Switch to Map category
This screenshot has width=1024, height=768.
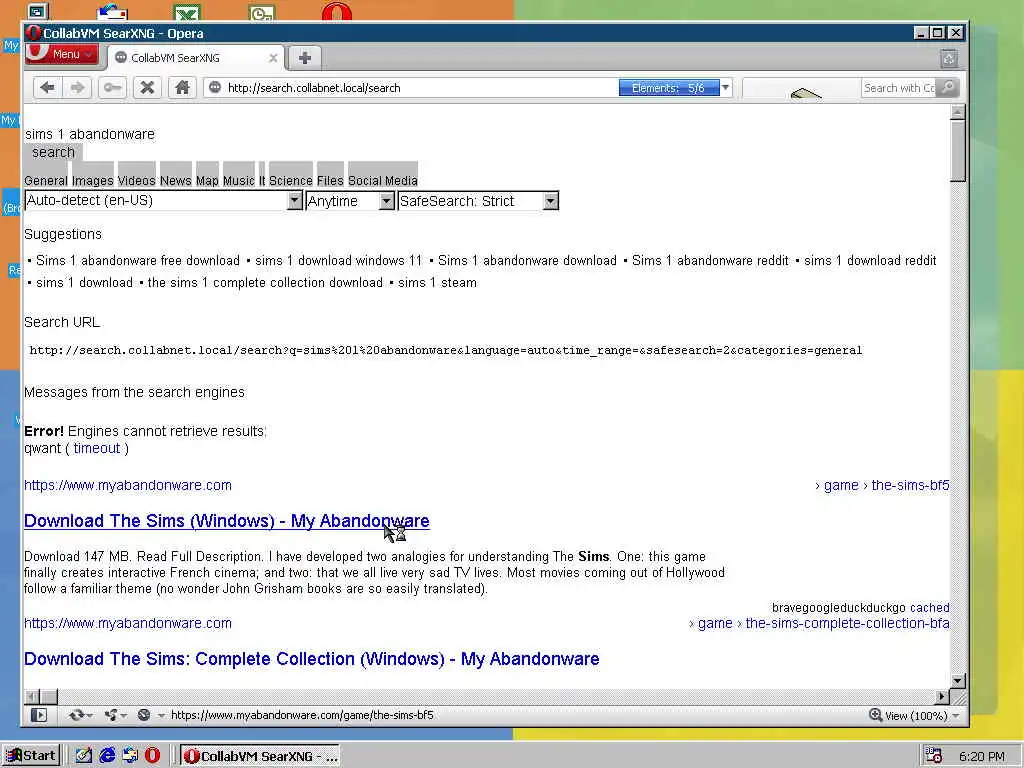click(207, 180)
